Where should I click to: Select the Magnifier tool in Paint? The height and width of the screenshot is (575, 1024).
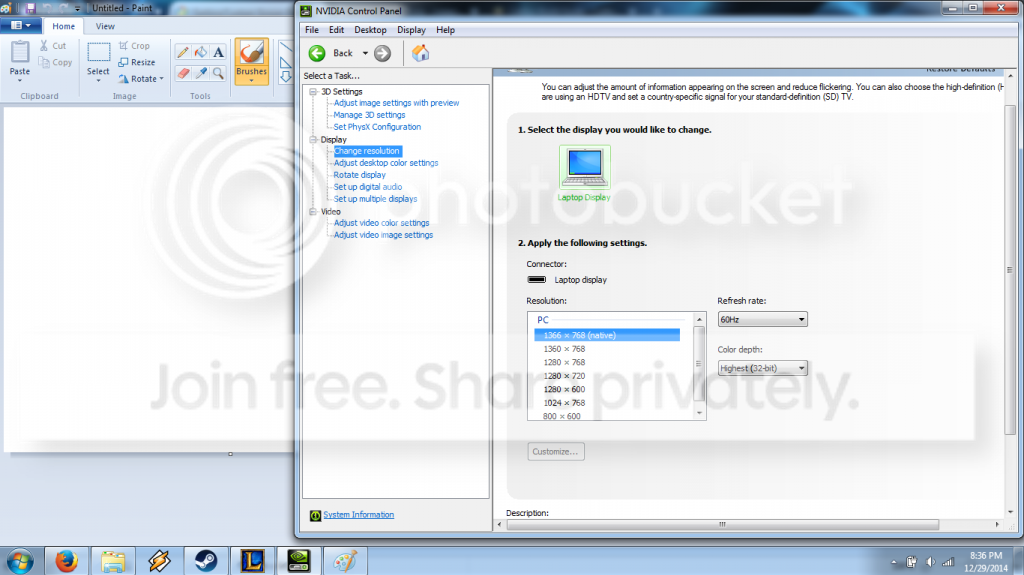click(x=219, y=73)
